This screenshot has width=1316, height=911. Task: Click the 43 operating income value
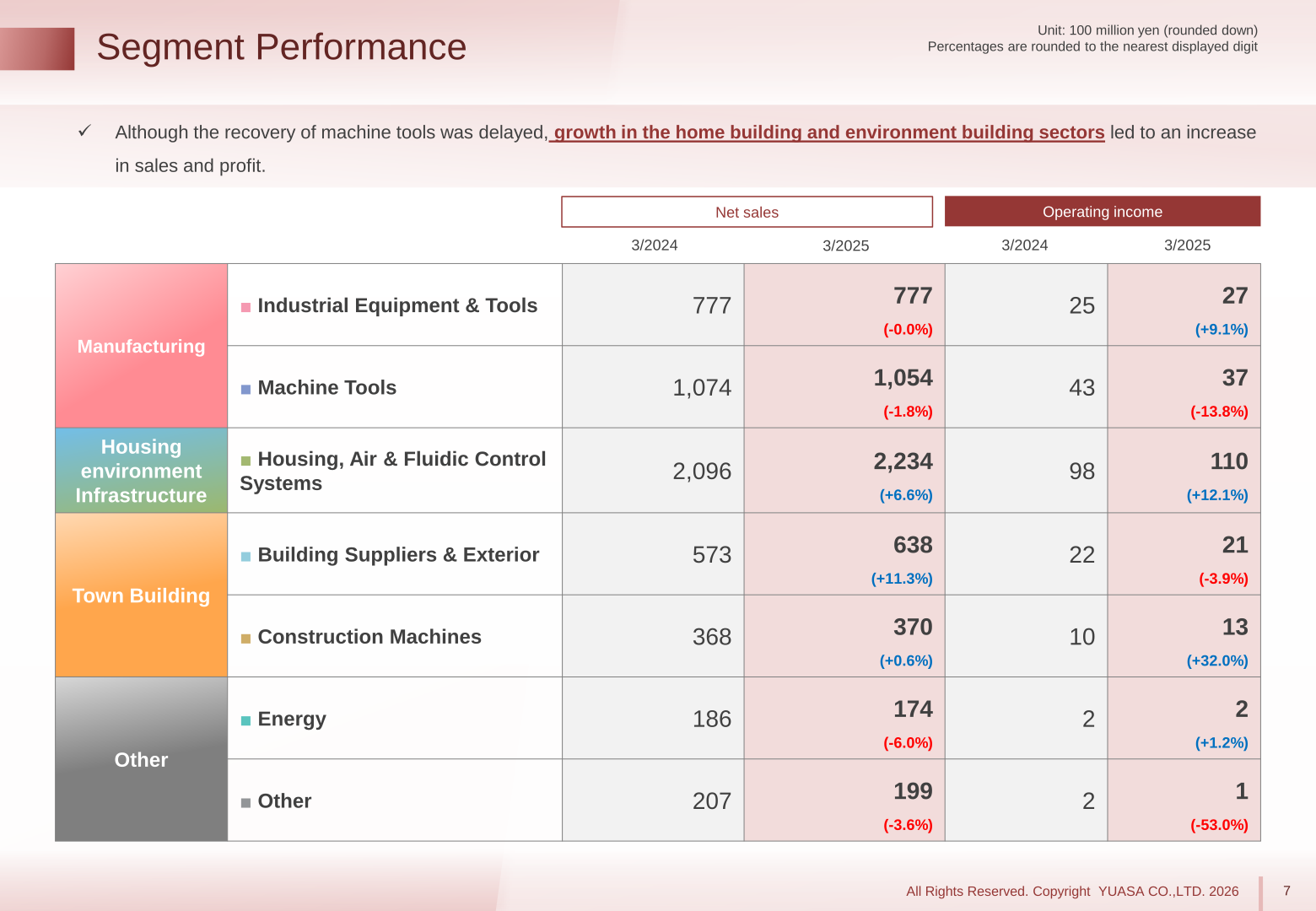coord(1081,387)
